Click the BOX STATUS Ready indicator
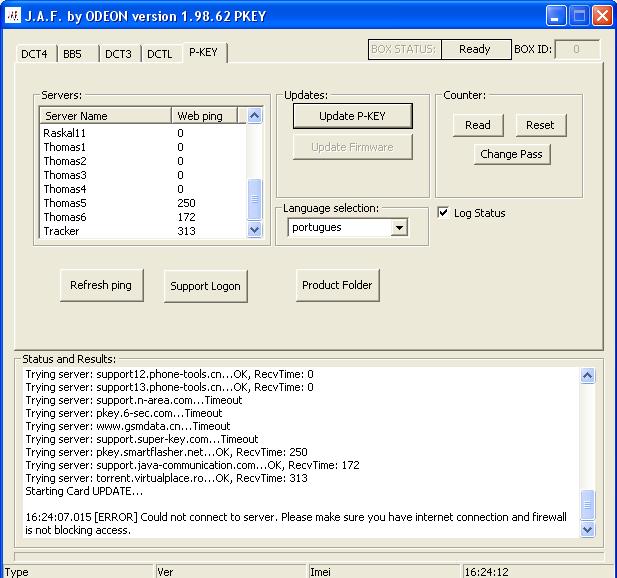Image resolution: width=617 pixels, height=578 pixels. pyautogui.click(x=476, y=49)
